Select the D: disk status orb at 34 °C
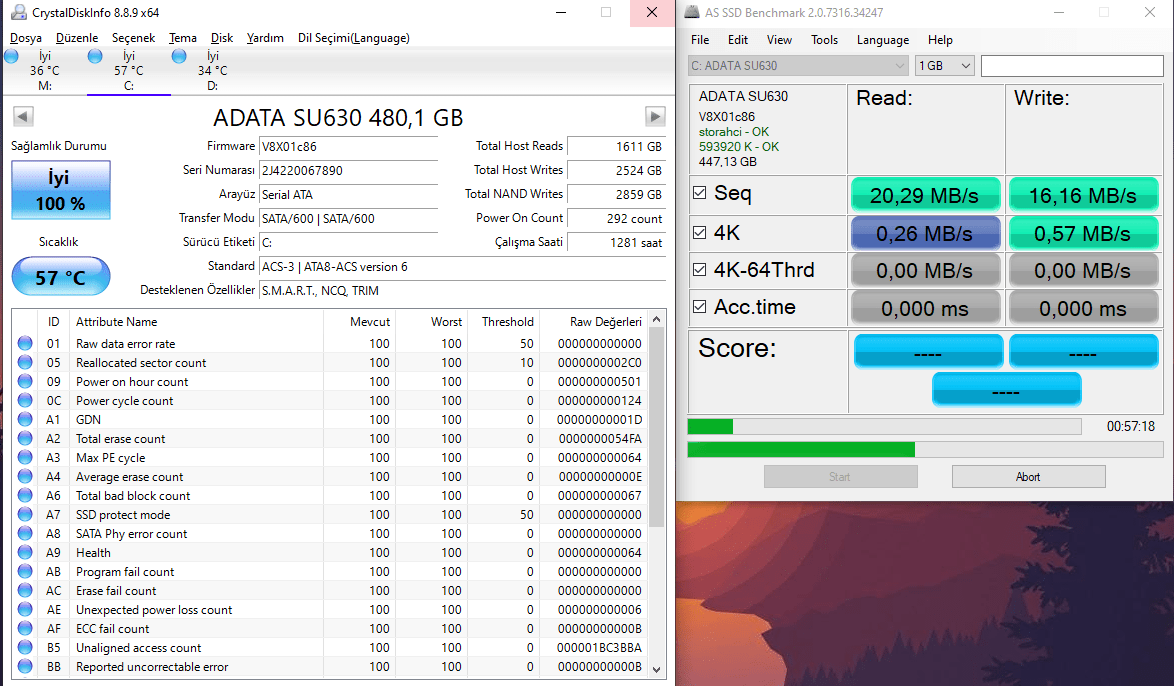1174x686 pixels. (x=179, y=56)
